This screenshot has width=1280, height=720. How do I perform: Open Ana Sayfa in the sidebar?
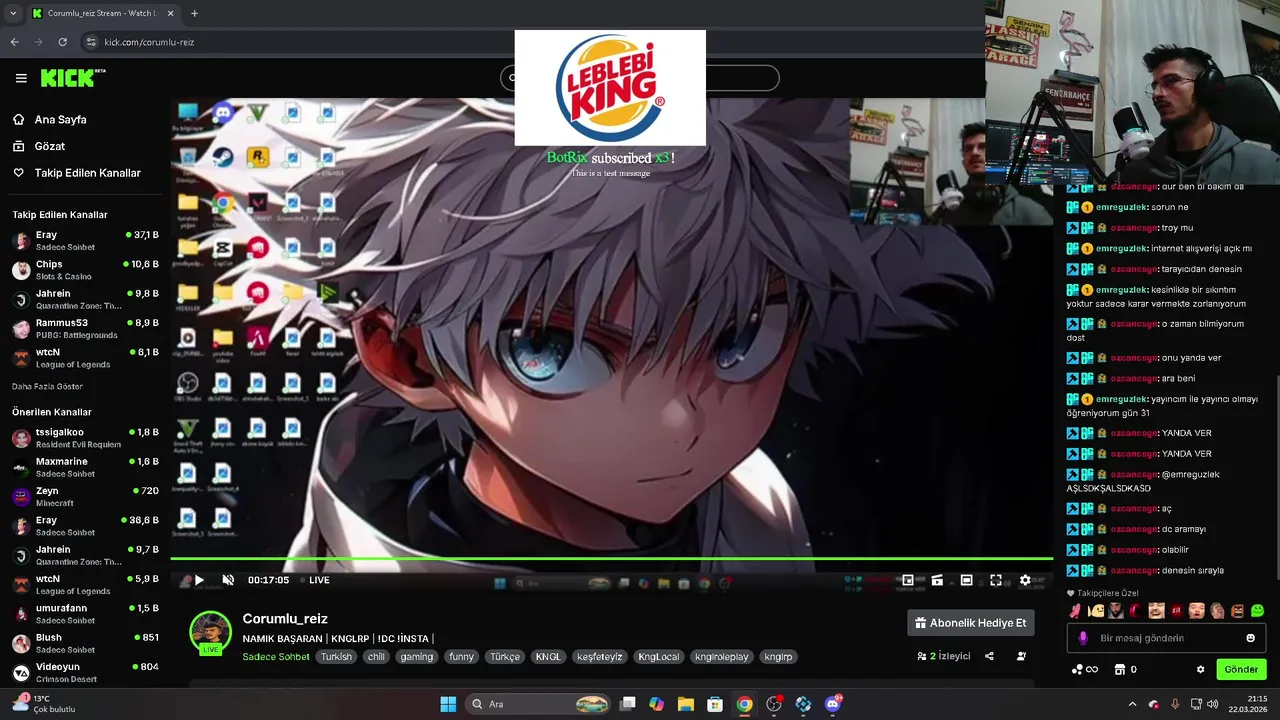coord(60,119)
